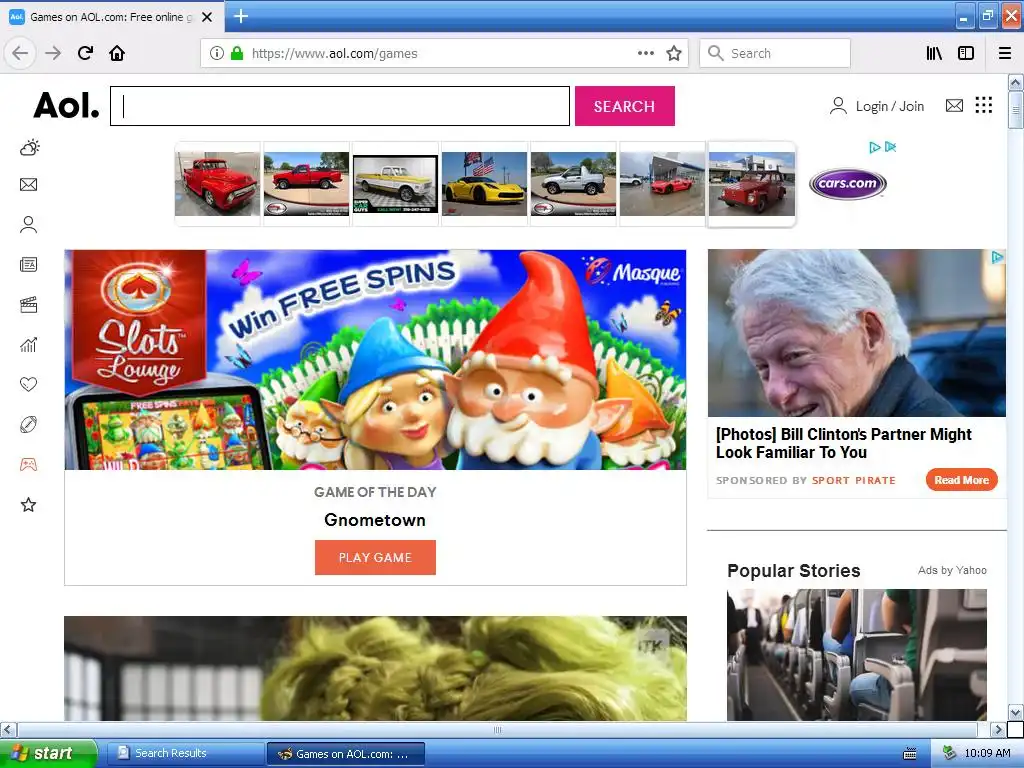Go forward with the browser Forward arrow
Image resolution: width=1024 pixels, height=768 pixels.
(x=53, y=53)
